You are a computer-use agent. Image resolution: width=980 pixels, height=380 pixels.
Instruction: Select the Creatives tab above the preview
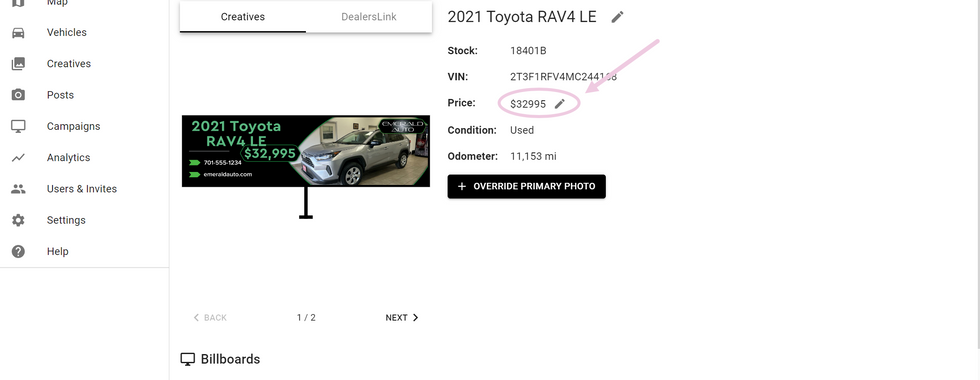pos(242,17)
